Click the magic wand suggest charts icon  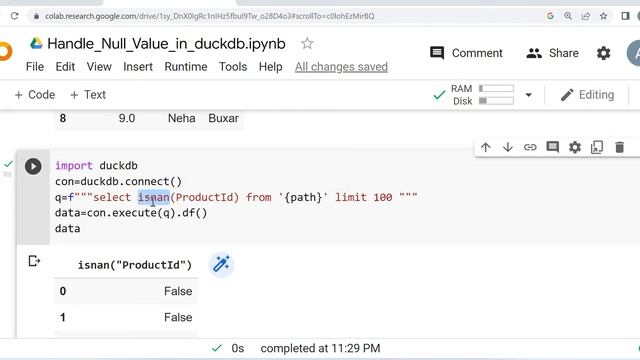pyautogui.click(x=221, y=264)
